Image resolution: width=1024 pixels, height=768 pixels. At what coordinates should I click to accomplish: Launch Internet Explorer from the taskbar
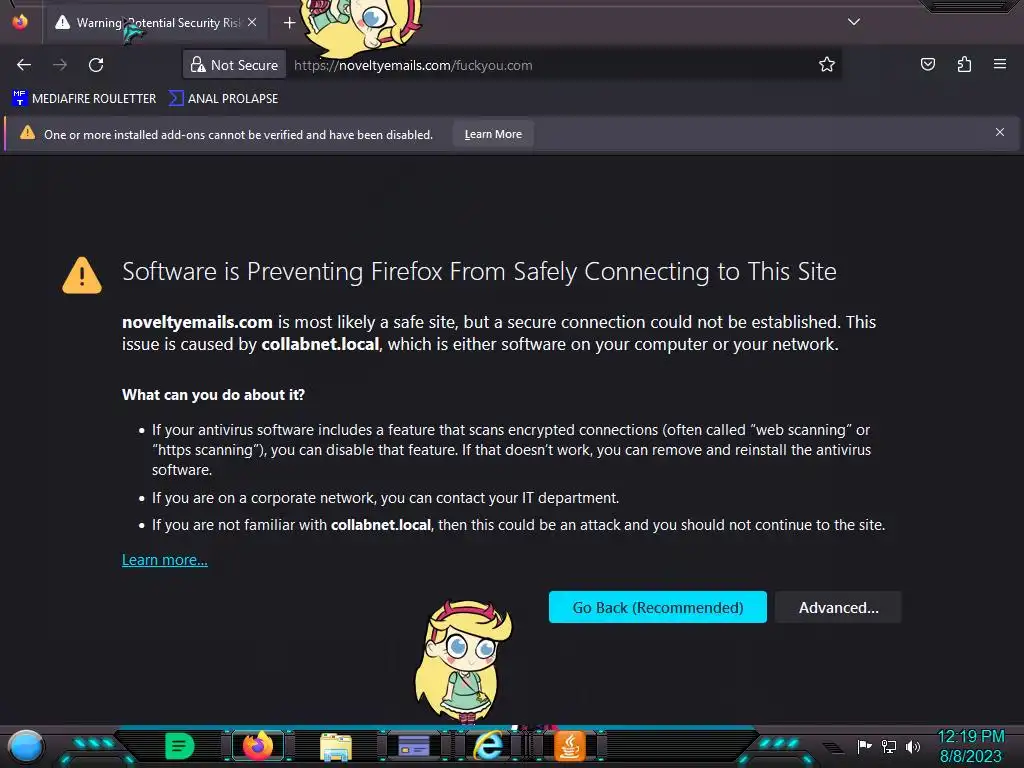click(488, 745)
